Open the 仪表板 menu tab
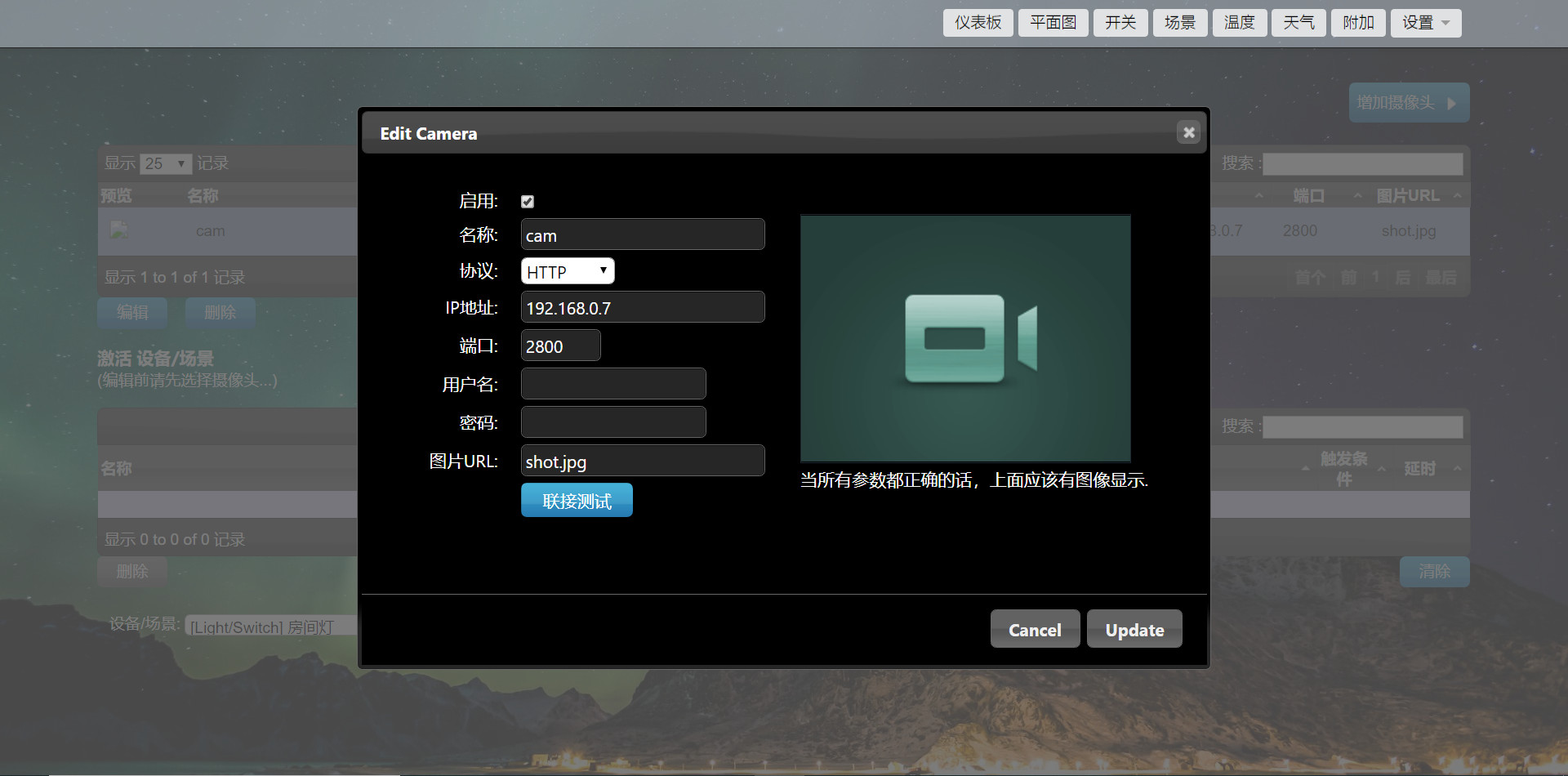Viewport: 1568px width, 776px height. pyautogui.click(x=978, y=23)
